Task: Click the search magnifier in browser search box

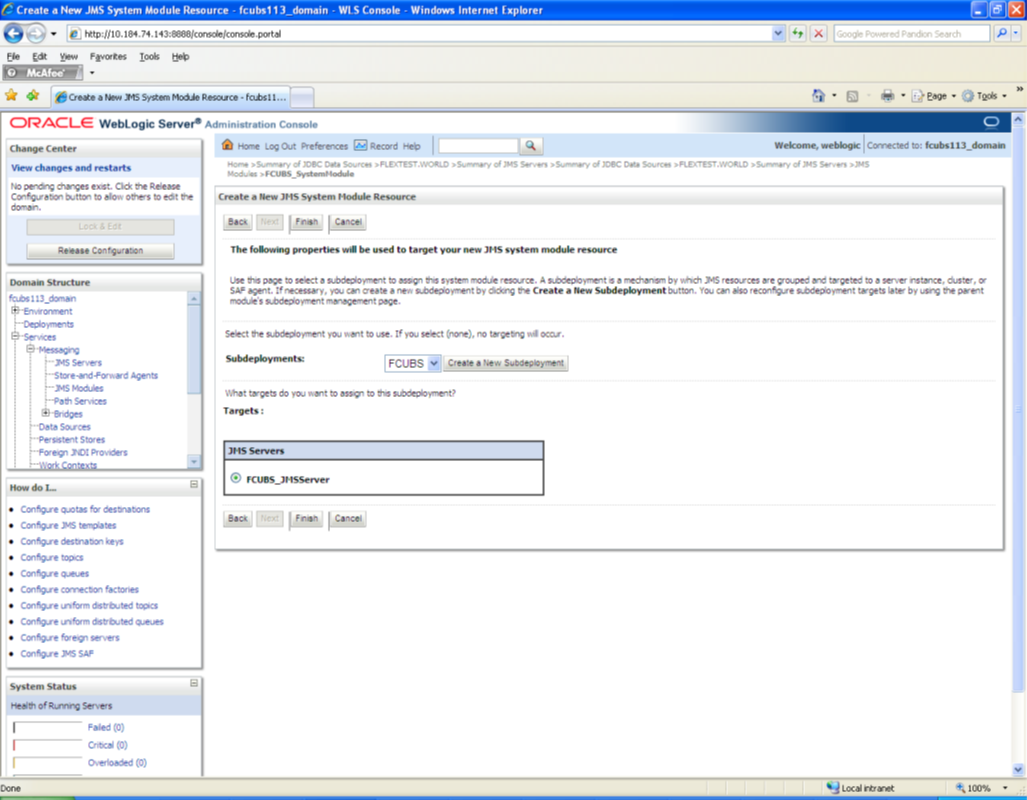Action: (x=1001, y=33)
